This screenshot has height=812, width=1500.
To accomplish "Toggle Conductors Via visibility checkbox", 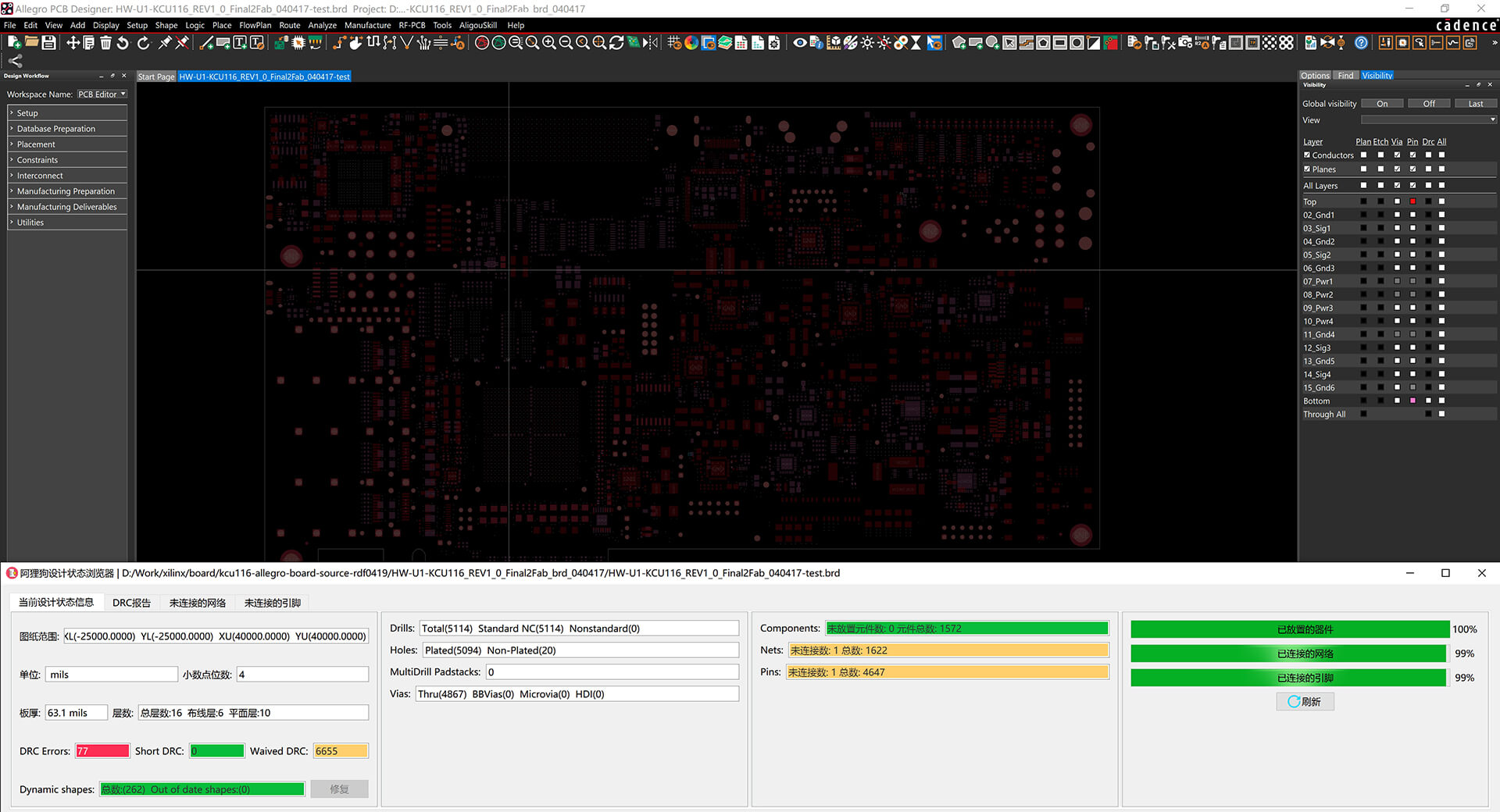I will click(x=1397, y=155).
